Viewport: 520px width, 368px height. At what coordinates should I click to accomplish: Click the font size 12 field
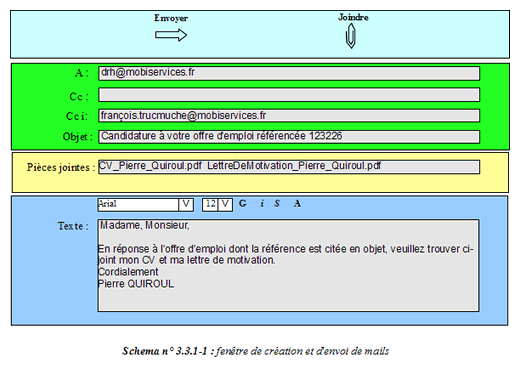pyautogui.click(x=210, y=205)
